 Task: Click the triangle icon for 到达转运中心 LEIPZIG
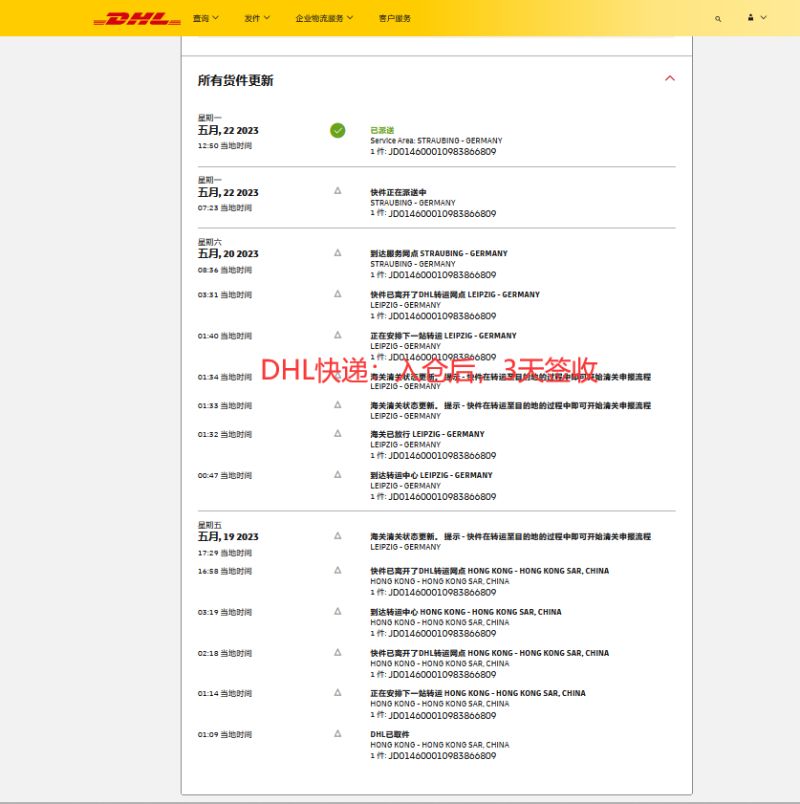pyautogui.click(x=337, y=474)
